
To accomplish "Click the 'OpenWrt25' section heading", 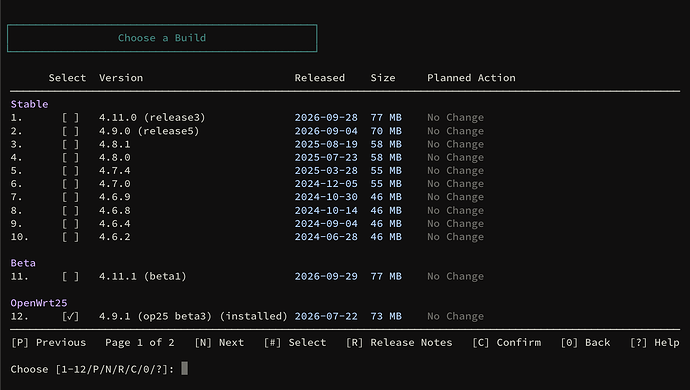I will (39, 303).
